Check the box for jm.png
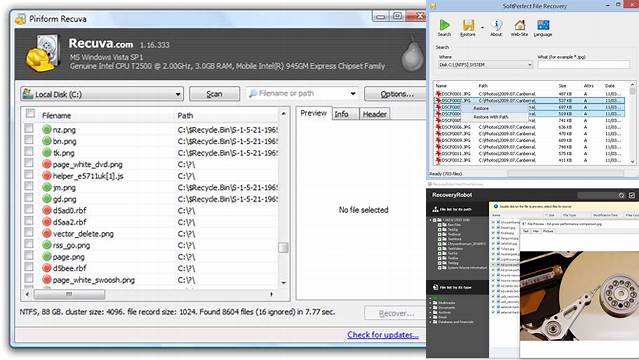The image size is (639, 360). (29, 186)
